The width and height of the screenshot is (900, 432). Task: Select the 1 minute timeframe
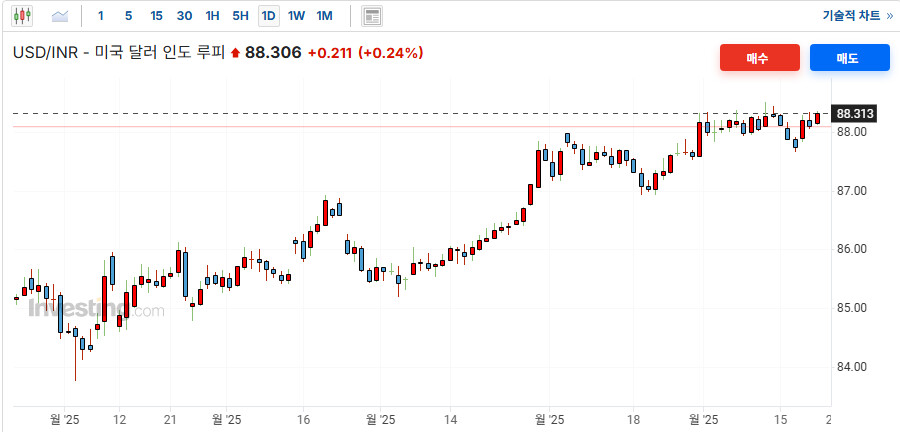[x=101, y=16]
